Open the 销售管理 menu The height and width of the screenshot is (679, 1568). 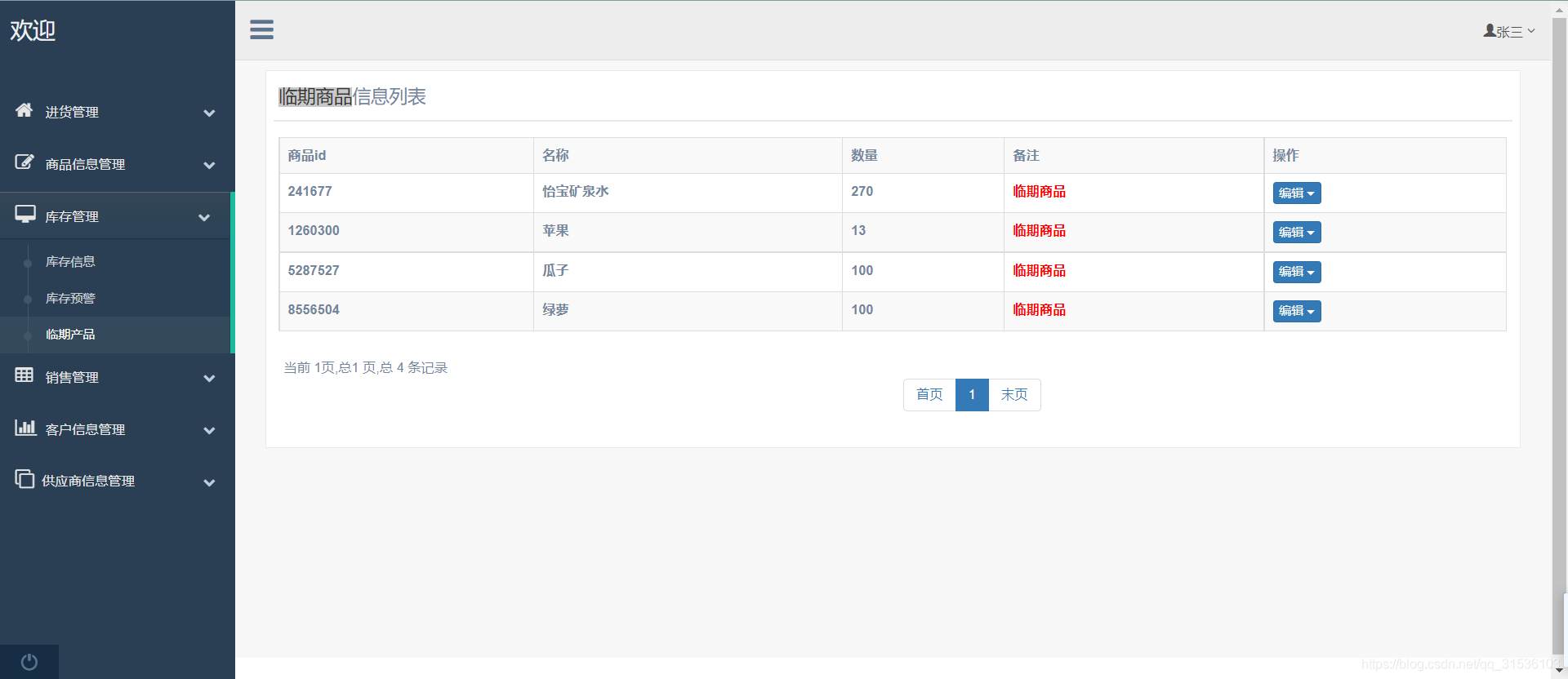coord(116,377)
